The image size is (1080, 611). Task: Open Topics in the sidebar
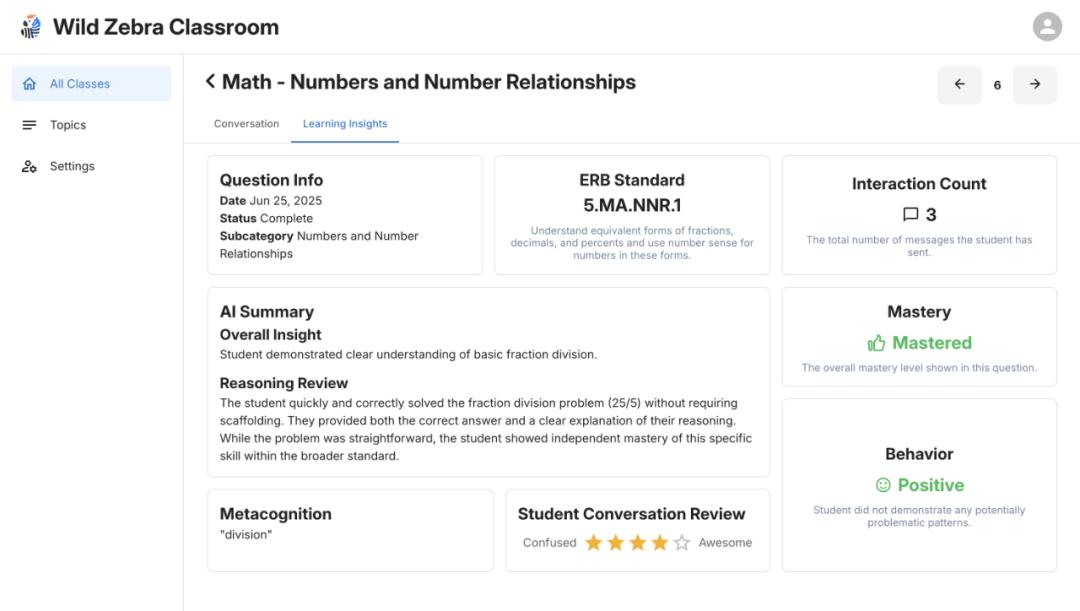click(68, 125)
